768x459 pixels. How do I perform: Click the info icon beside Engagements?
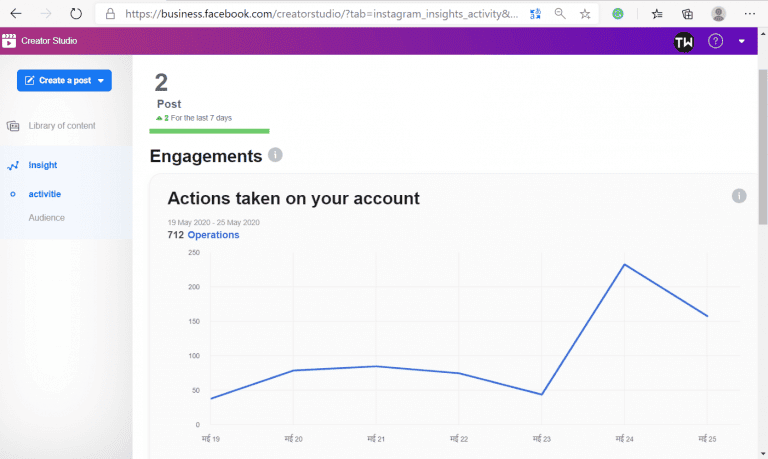276,155
